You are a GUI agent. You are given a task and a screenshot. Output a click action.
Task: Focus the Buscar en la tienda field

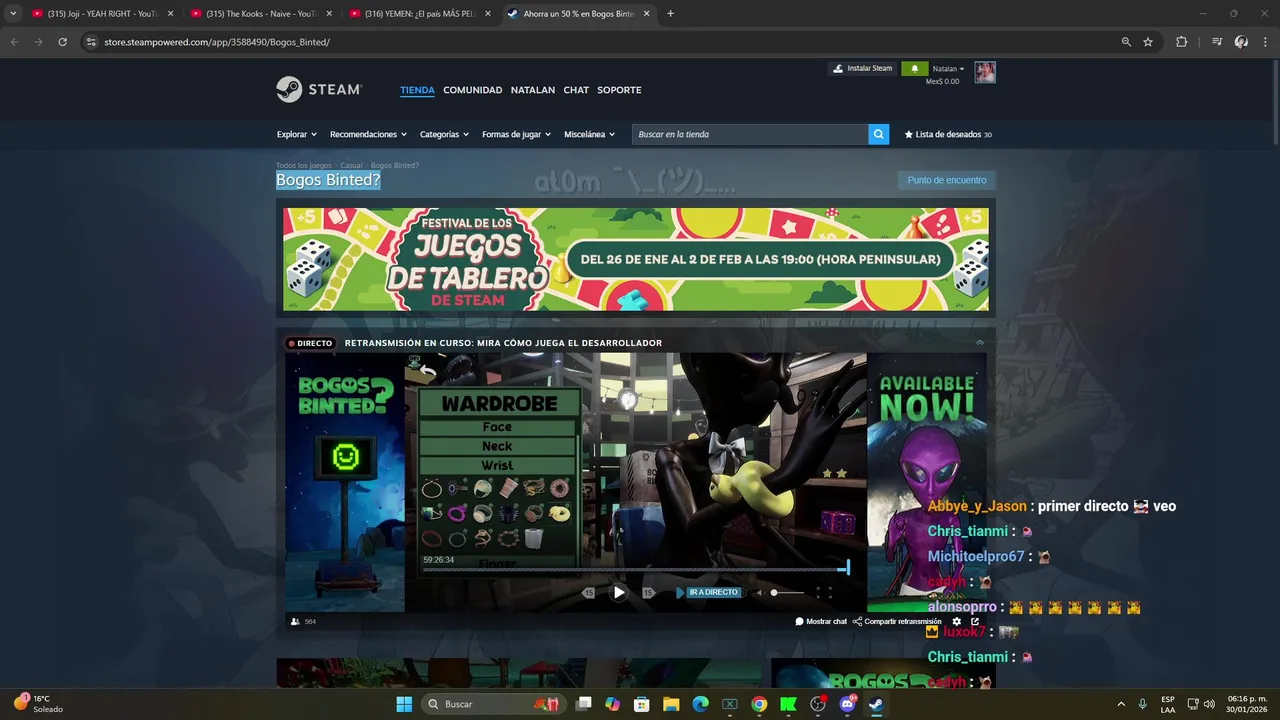pos(750,134)
